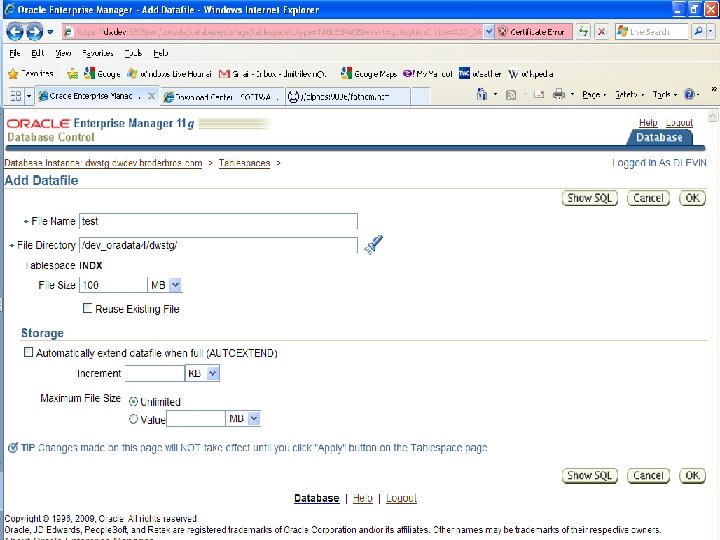This screenshot has width=720, height=540.
Task: Click into the File Directory field
Action: pos(218,245)
